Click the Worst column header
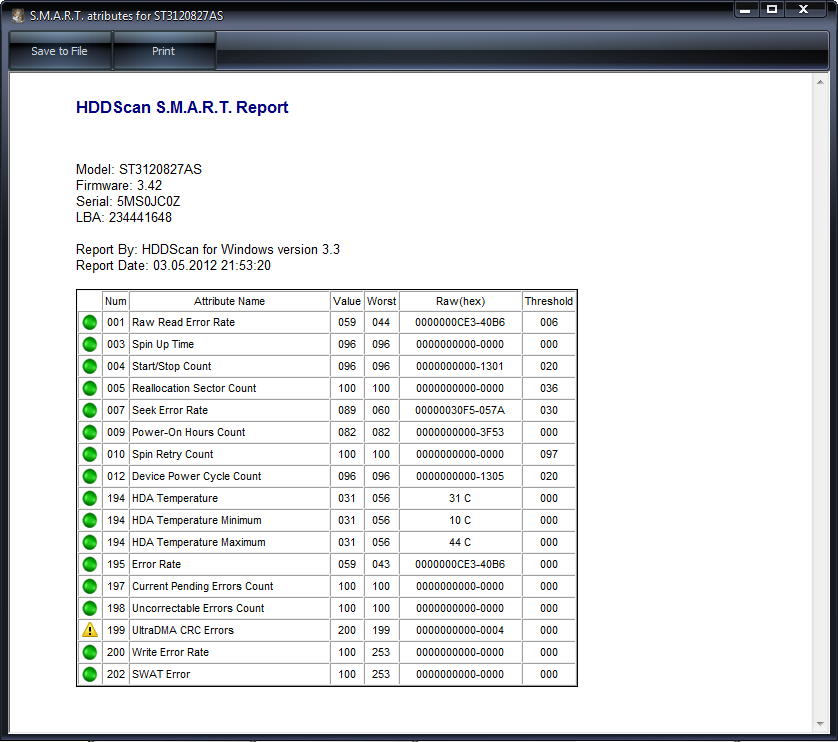The width and height of the screenshot is (838, 742). pos(381,301)
